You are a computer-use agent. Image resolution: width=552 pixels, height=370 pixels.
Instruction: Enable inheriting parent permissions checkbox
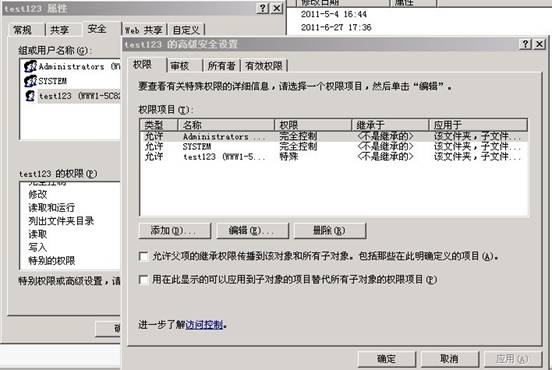click(143, 256)
